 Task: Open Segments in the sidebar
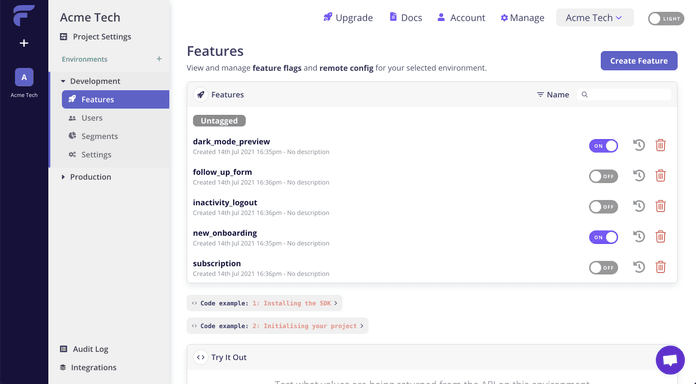click(99, 136)
